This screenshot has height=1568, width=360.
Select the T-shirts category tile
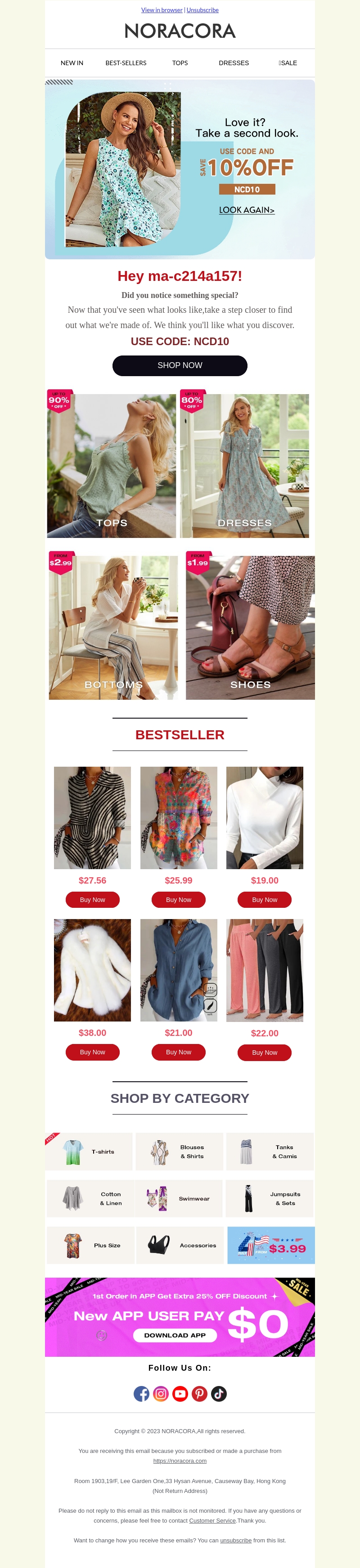coord(89,1152)
